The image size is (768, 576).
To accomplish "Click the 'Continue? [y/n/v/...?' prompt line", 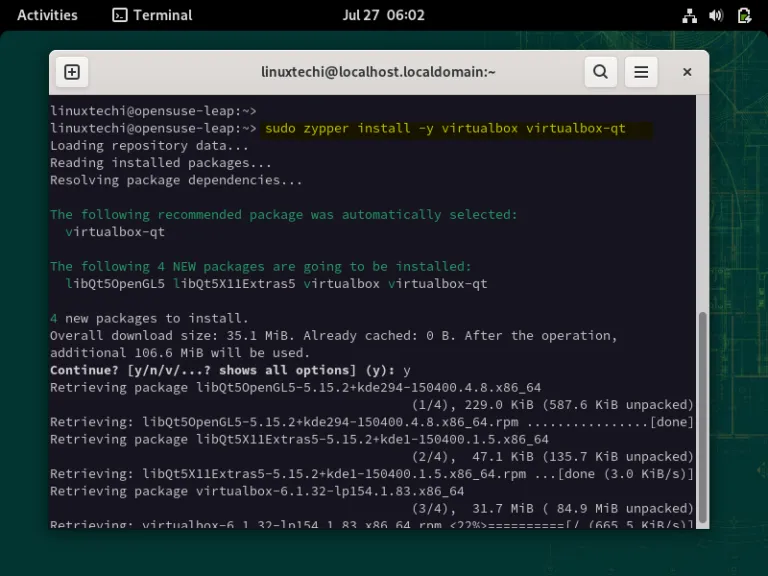I will point(230,370).
